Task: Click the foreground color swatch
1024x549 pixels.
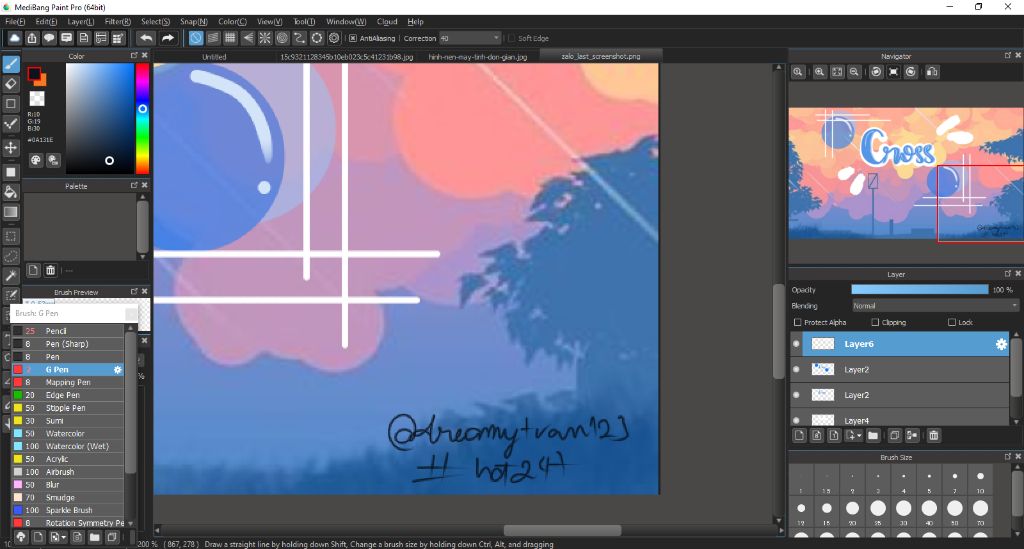Action: coord(34,74)
